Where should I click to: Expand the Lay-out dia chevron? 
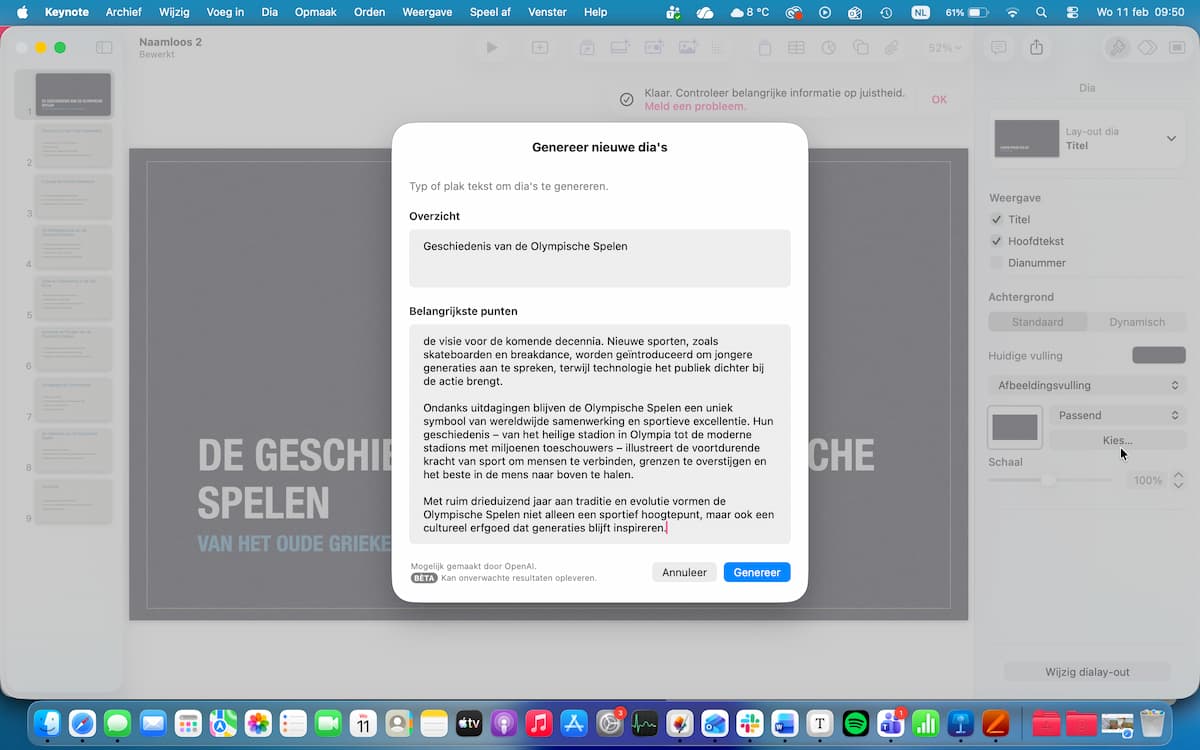(x=1171, y=139)
